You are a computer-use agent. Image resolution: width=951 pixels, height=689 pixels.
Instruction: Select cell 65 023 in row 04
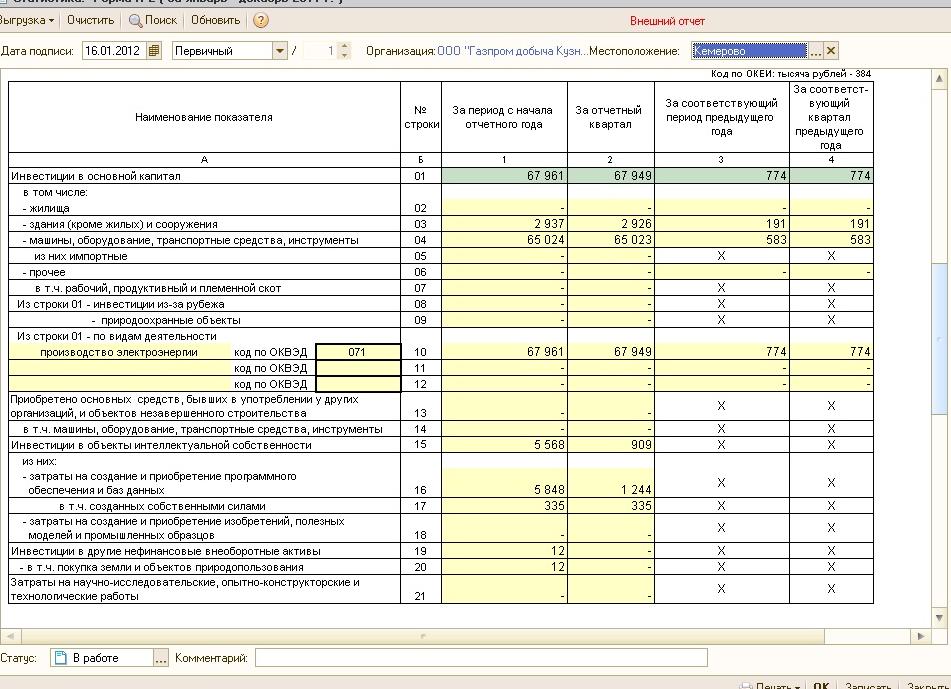611,240
